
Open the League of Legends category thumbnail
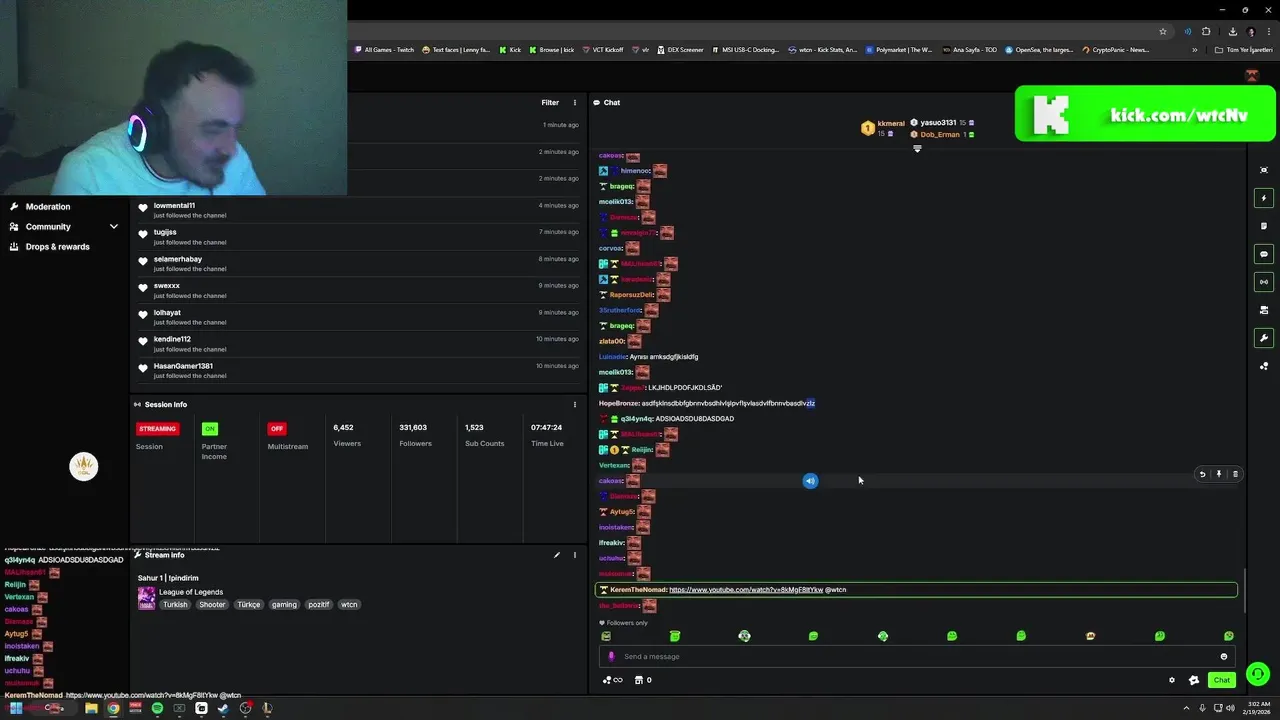coord(146,598)
